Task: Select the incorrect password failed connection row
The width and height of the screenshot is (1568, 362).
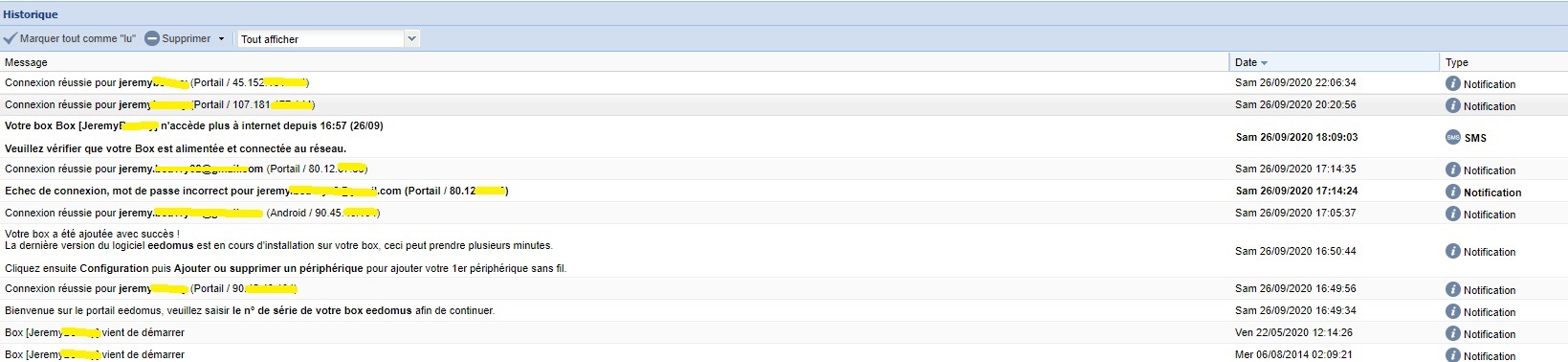Action: (x=784, y=191)
